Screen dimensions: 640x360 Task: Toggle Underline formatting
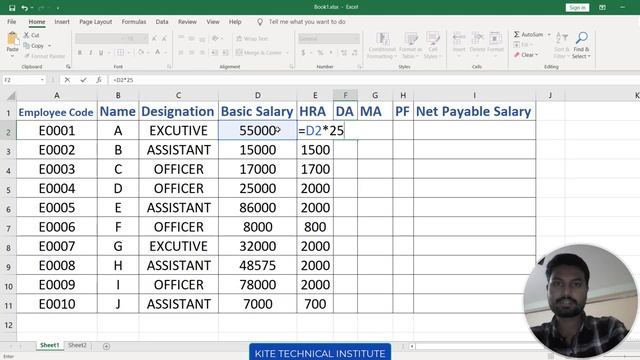click(101, 52)
